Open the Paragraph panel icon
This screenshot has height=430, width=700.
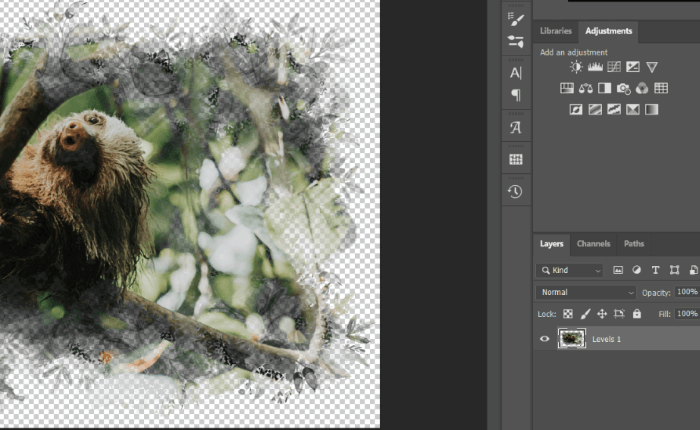click(x=516, y=95)
